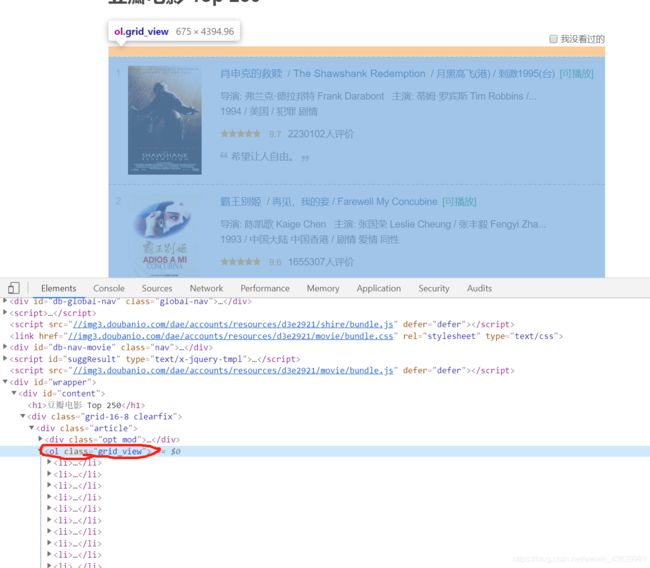The width and height of the screenshot is (650, 568).
Task: Open the Sources tab
Action: coord(157,288)
